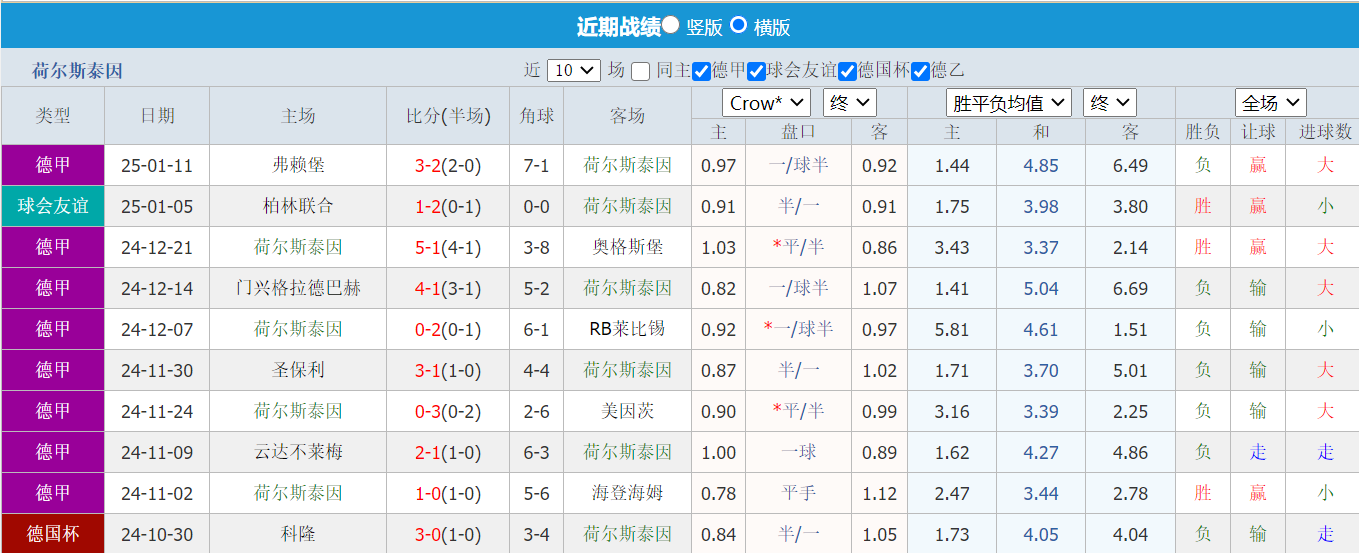
Task: Disable the 德国杯 checkbox
Action: [x=847, y=71]
